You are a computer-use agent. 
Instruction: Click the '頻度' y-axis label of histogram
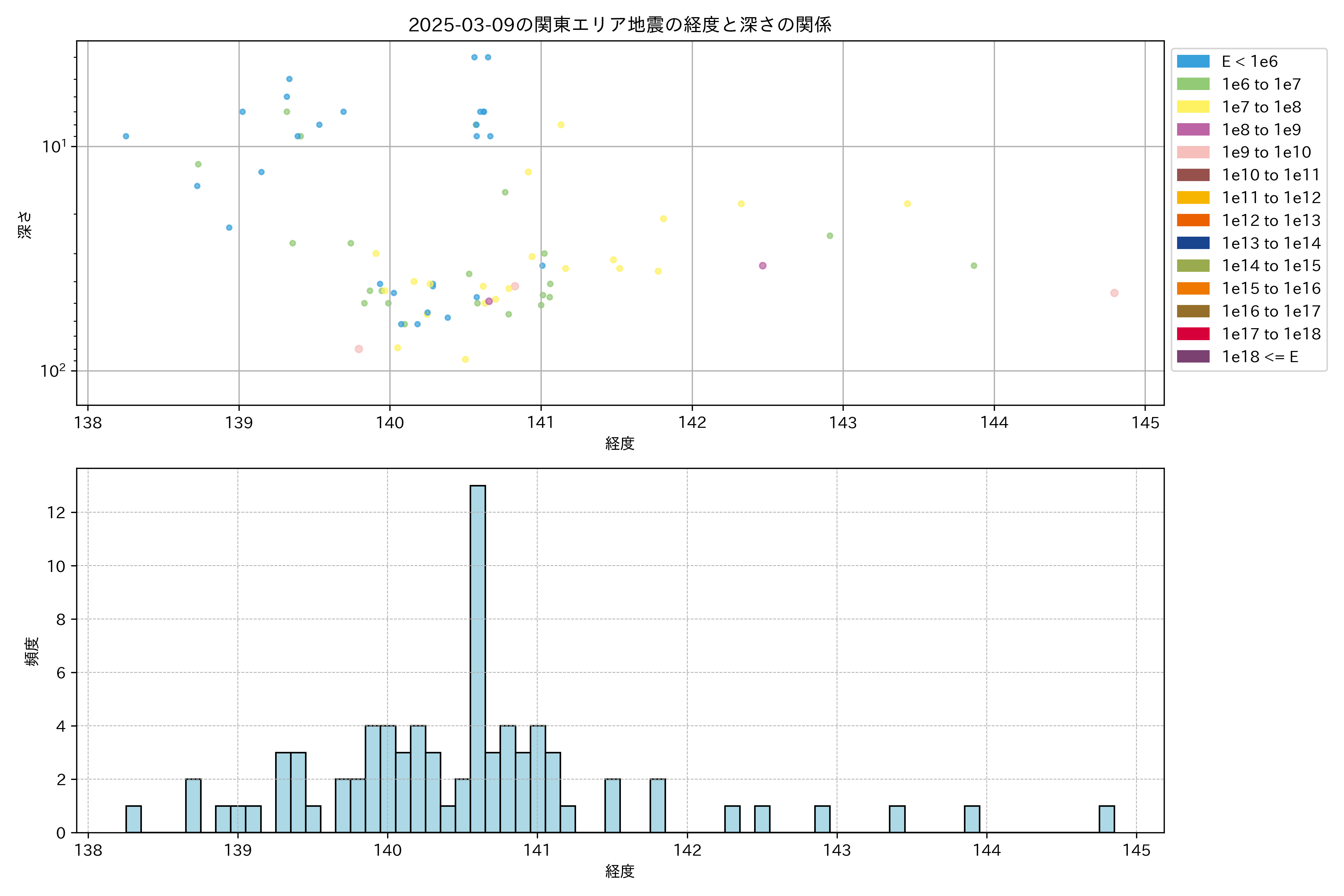[x=32, y=651]
